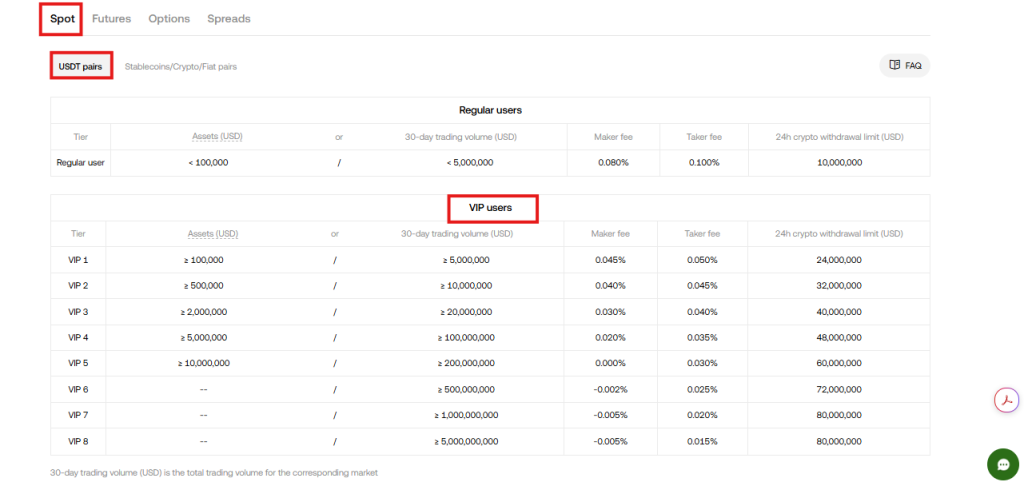The height and width of the screenshot is (482, 1024).
Task: Select the VIP 5 tier row
Action: click(490, 363)
